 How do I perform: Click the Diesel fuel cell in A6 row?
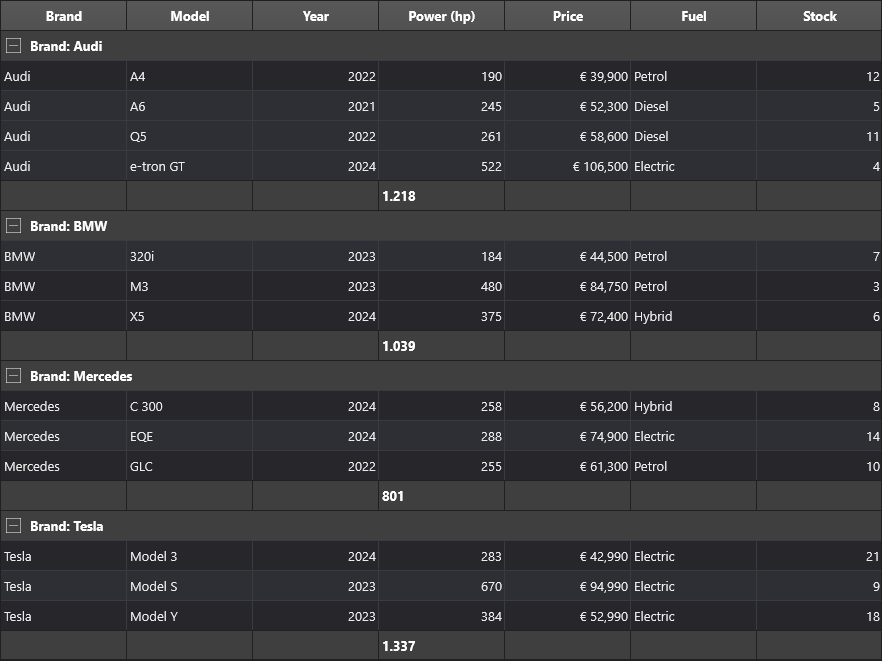(x=694, y=106)
